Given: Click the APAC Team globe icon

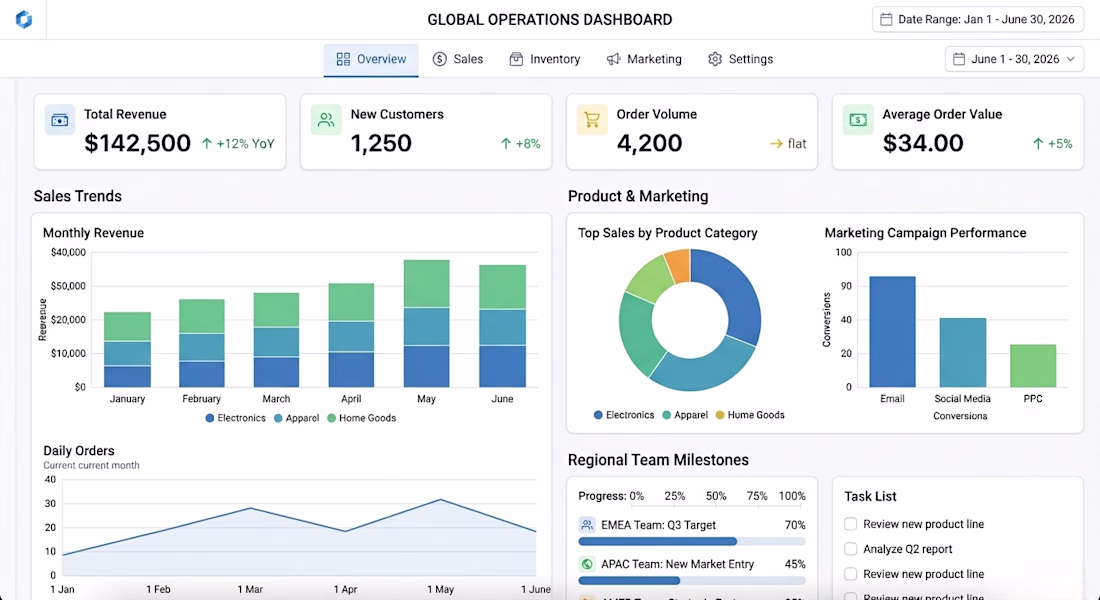Looking at the screenshot, I should 587,564.
